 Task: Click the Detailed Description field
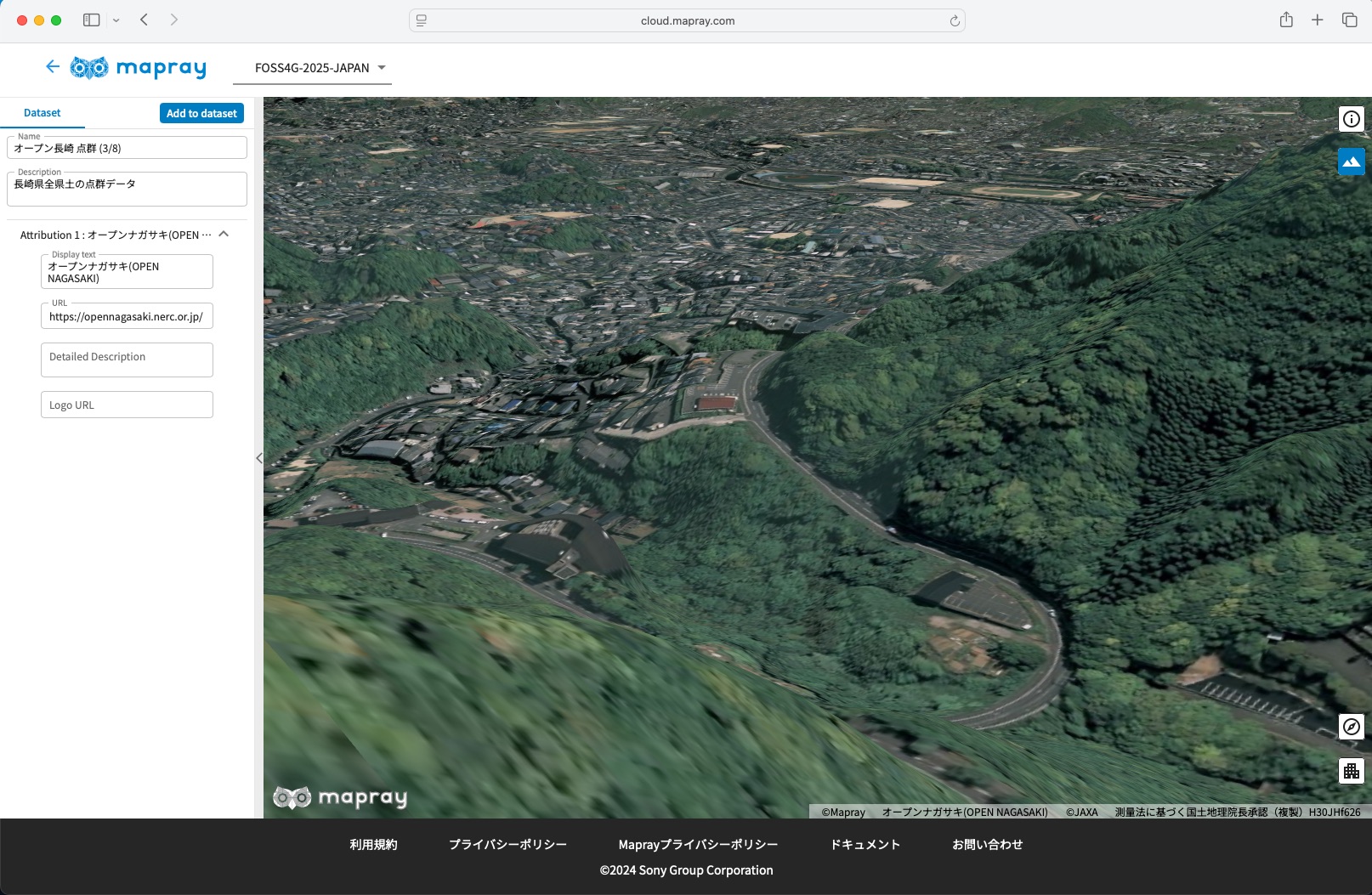(127, 360)
